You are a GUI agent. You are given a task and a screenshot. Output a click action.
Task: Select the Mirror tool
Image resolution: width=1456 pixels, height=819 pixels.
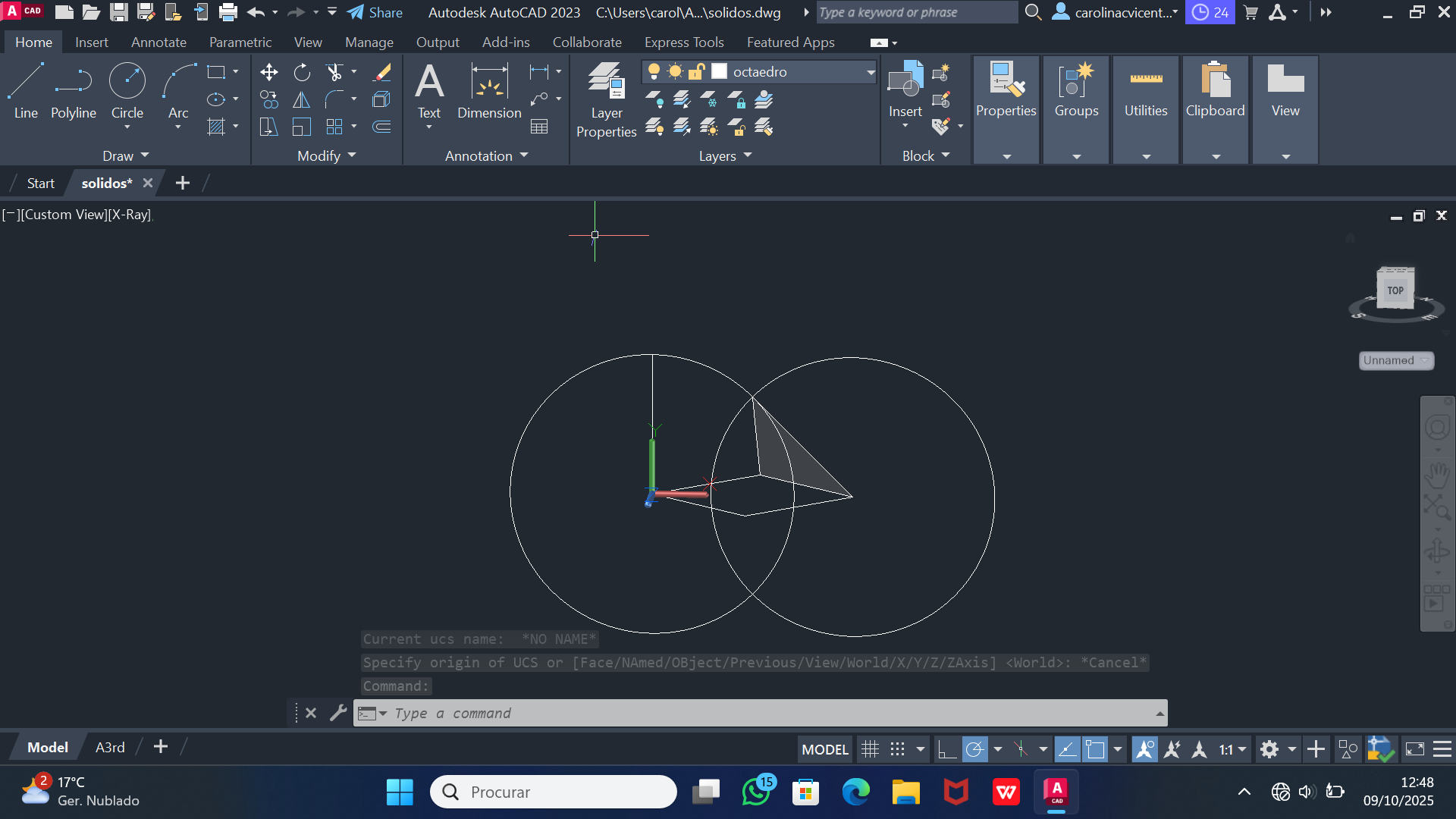click(302, 100)
